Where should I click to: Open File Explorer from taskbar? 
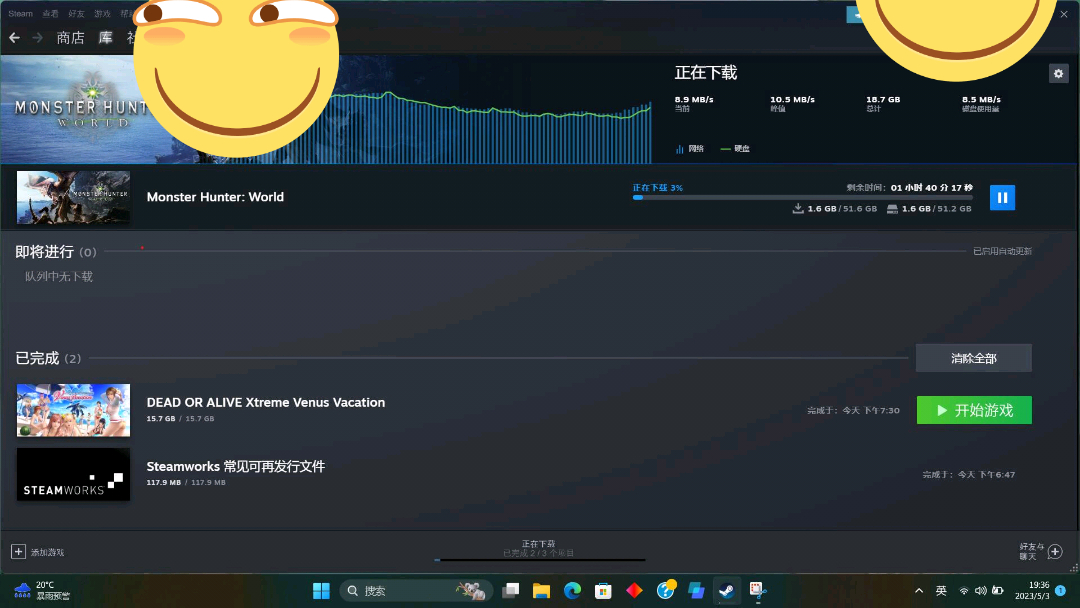click(x=541, y=591)
